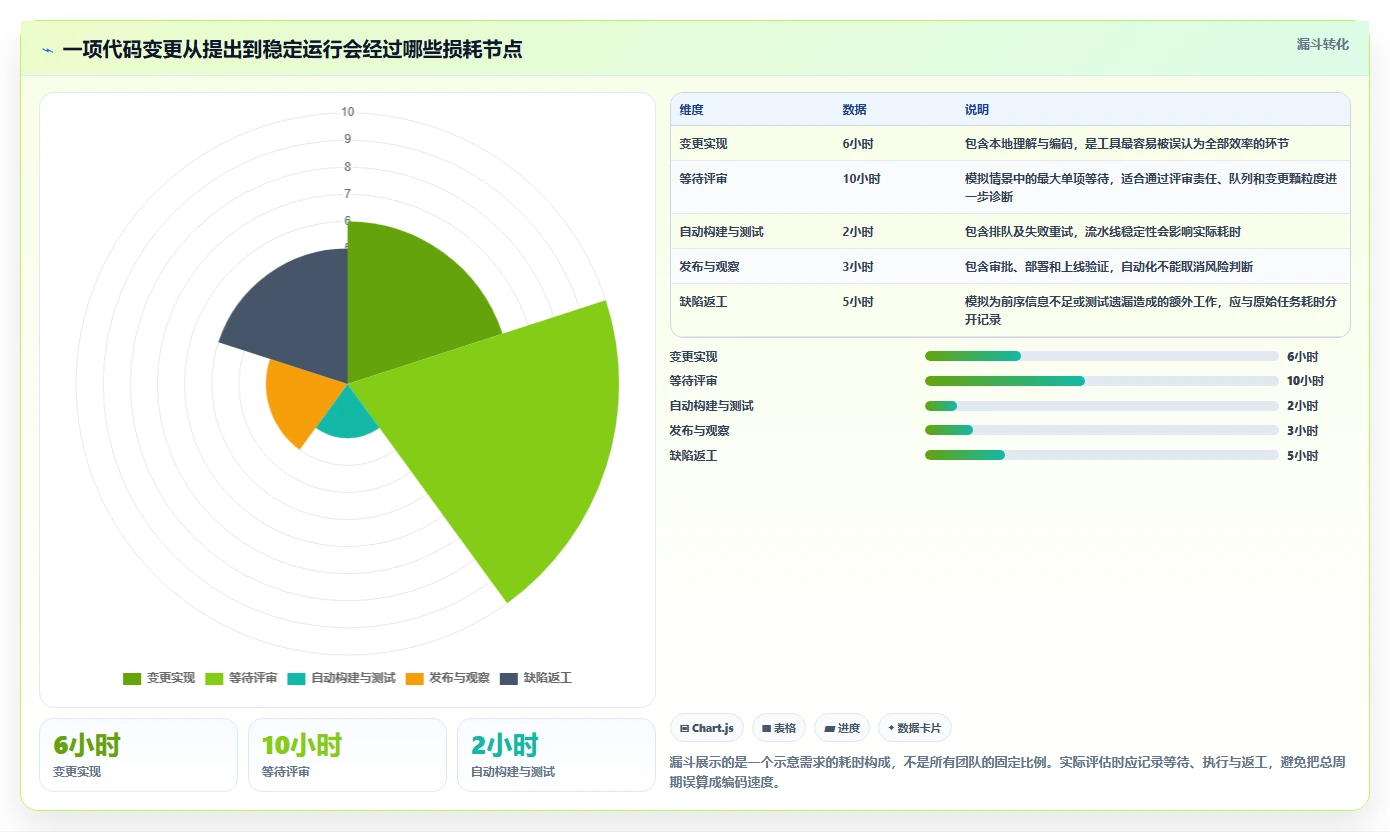Toggle the 缺陷返工 legend color swatch

click(x=509, y=678)
